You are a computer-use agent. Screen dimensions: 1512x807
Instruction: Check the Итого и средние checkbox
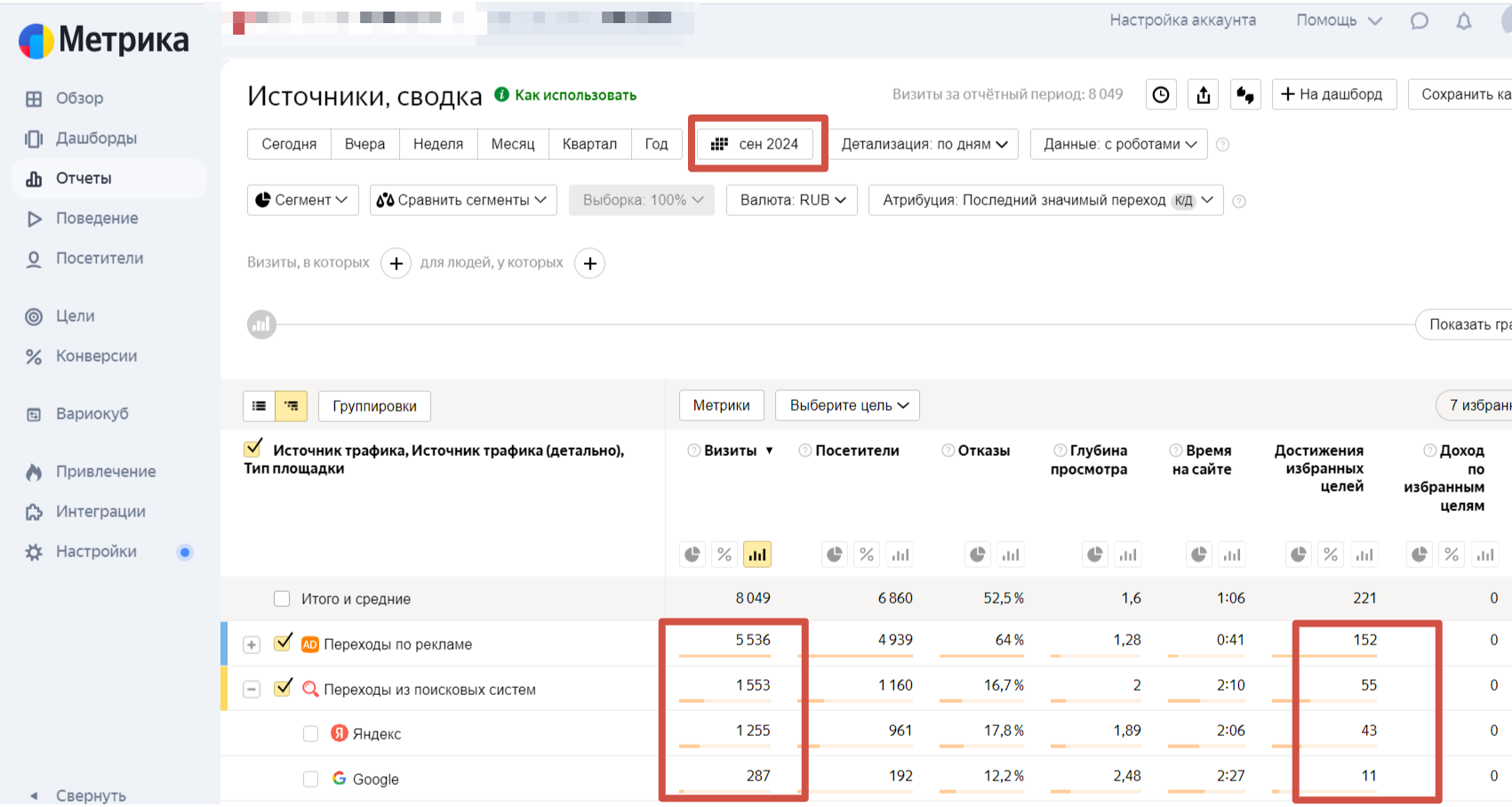coord(282,599)
